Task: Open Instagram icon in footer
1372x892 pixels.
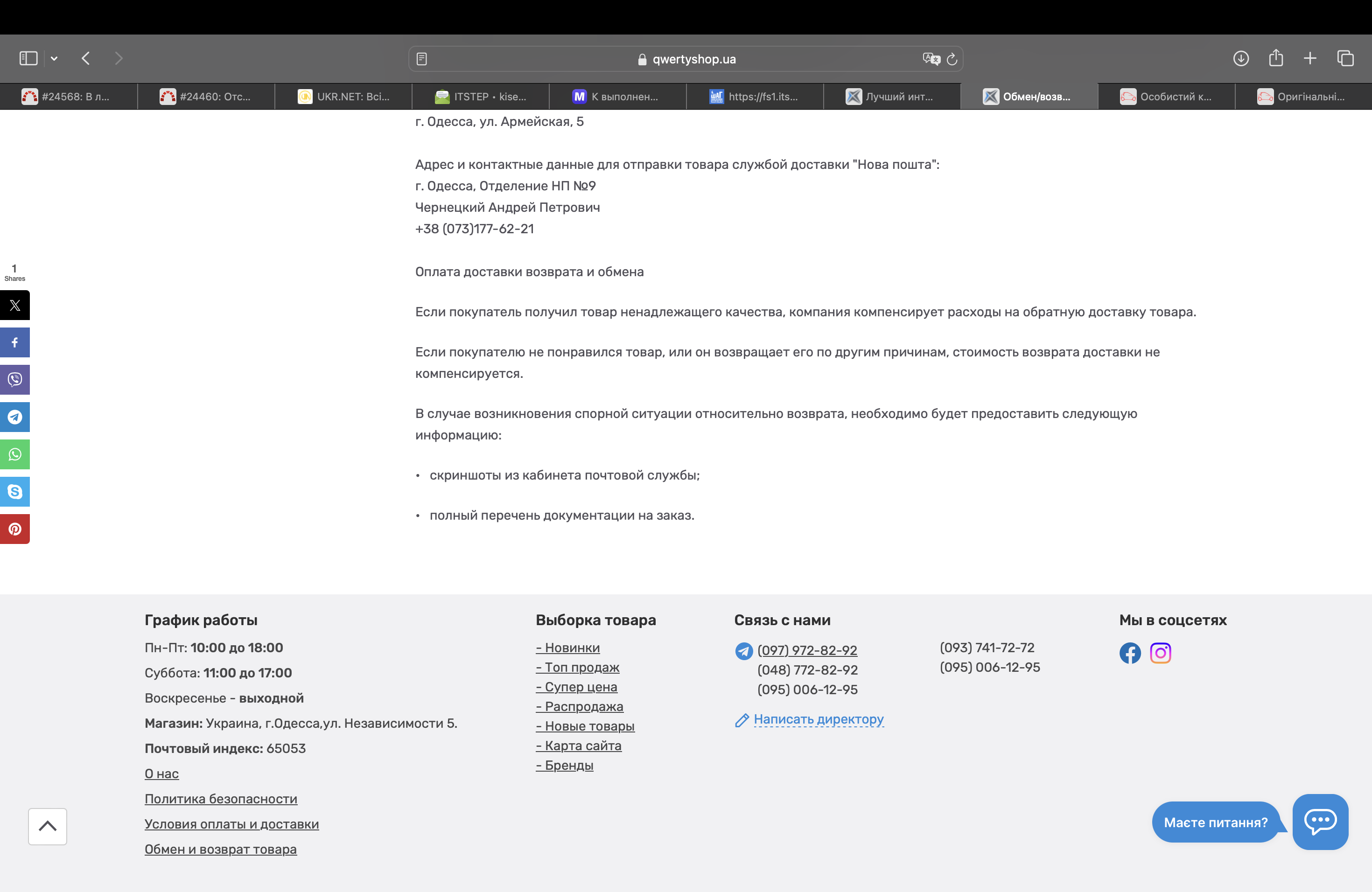Action: pos(1160,653)
